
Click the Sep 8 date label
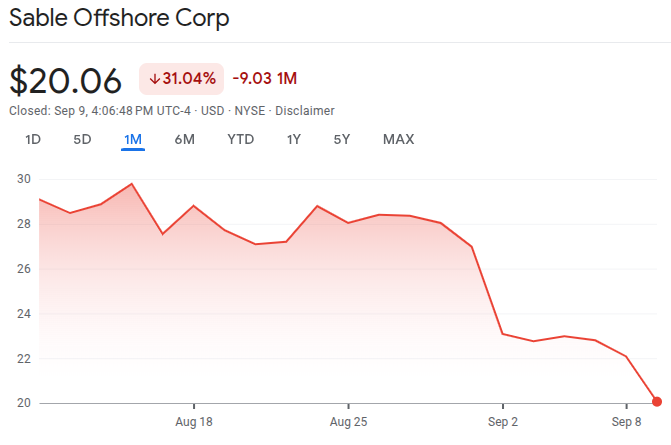click(x=626, y=422)
